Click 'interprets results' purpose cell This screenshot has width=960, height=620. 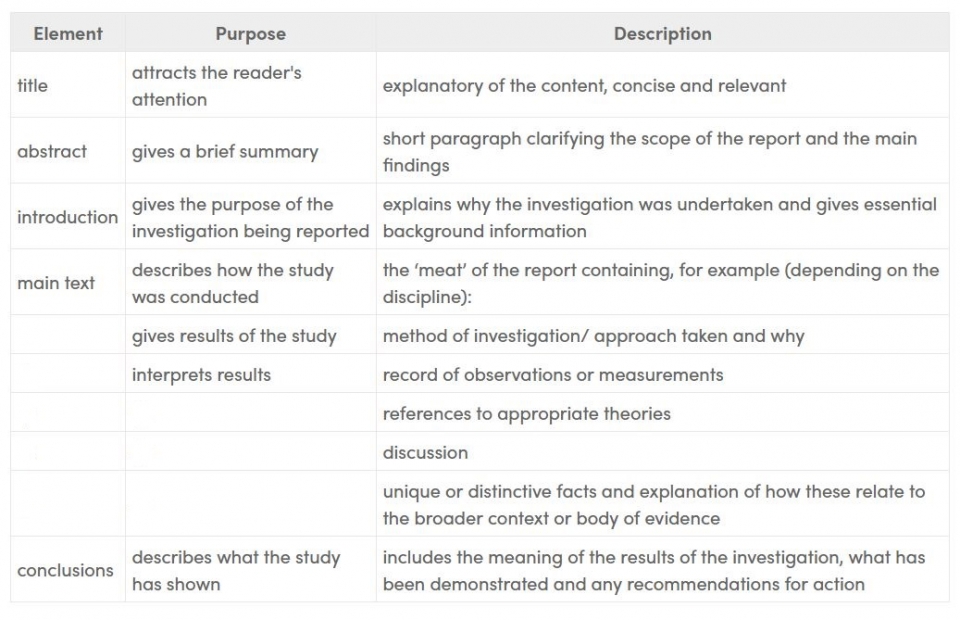[x=250, y=374]
